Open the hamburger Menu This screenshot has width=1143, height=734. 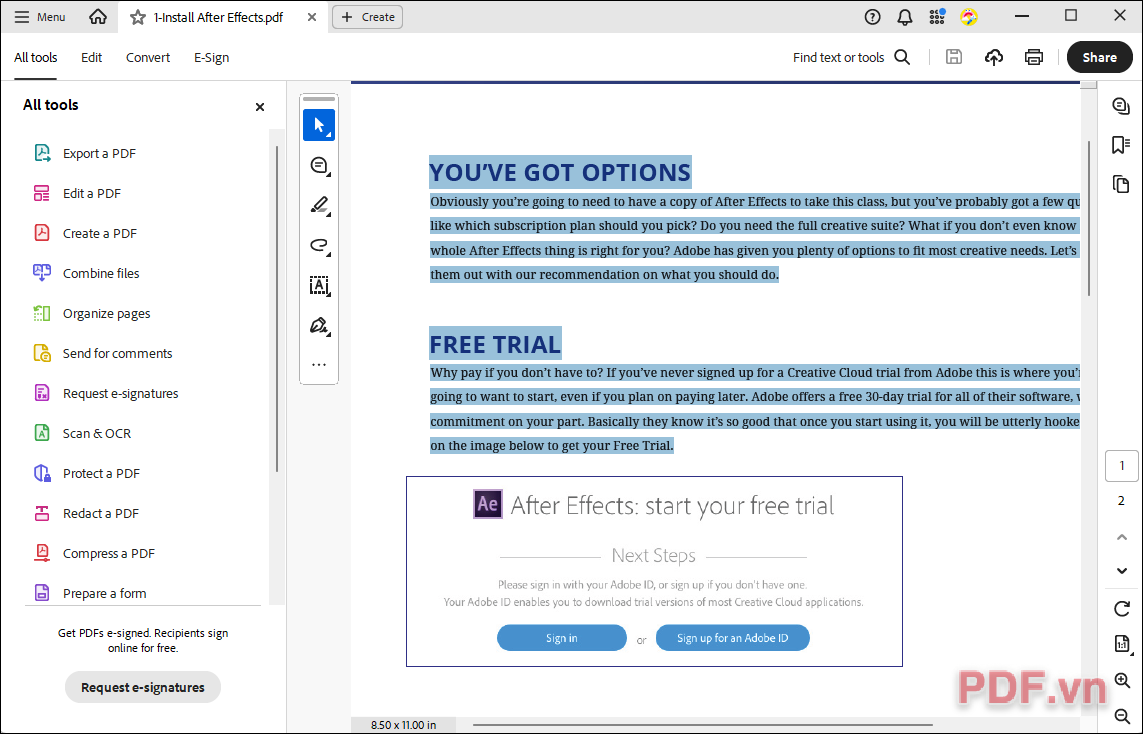click(x=40, y=17)
